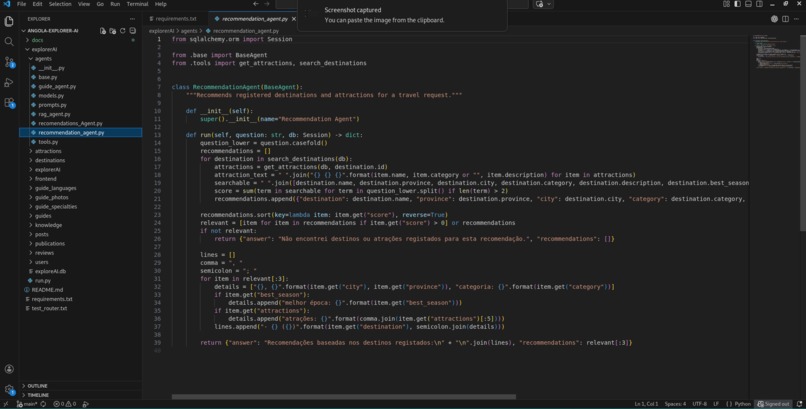Click 'Ln 1, Col 1' in status bar

pyautogui.click(x=646, y=404)
